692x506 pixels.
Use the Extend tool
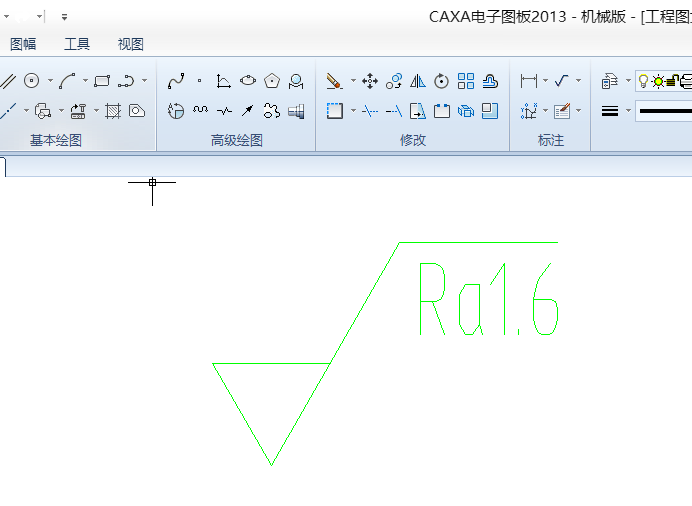[x=394, y=111]
